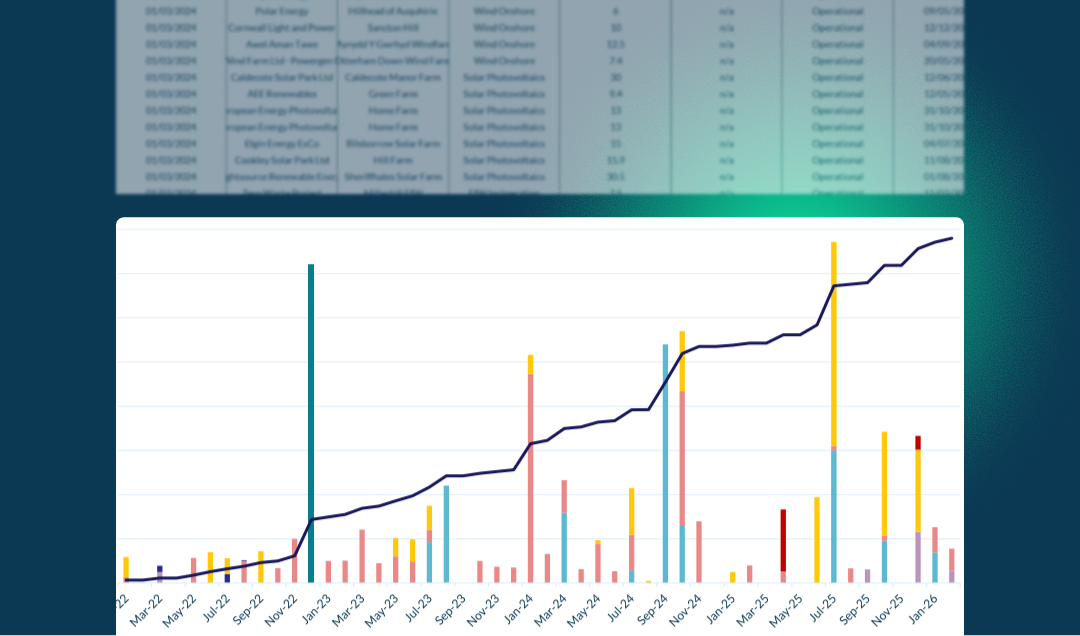The height and width of the screenshot is (636, 1080).
Task: Click the 15.9 capacity value
Action: click(615, 160)
